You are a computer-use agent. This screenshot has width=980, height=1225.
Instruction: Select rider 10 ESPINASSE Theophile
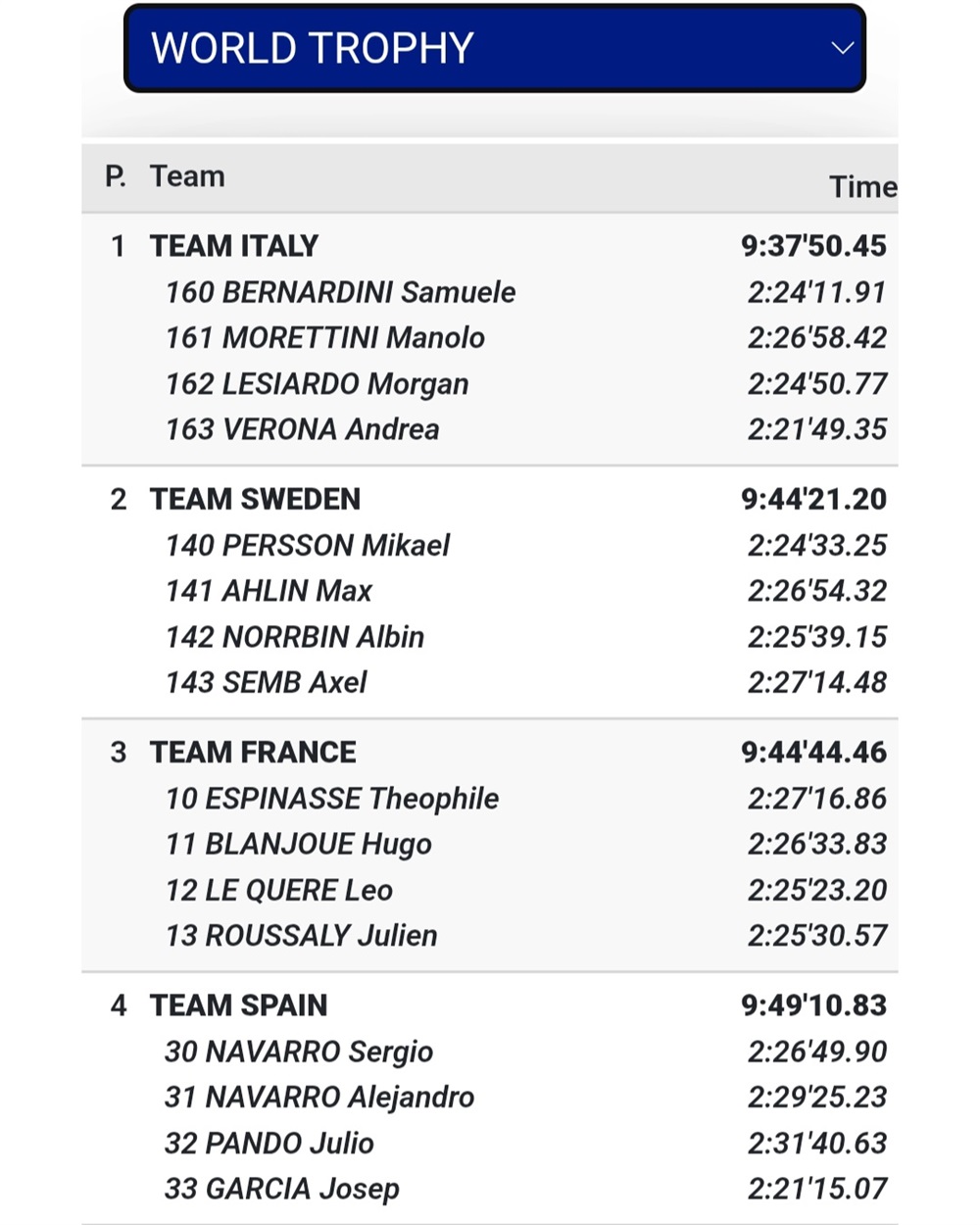coord(332,799)
